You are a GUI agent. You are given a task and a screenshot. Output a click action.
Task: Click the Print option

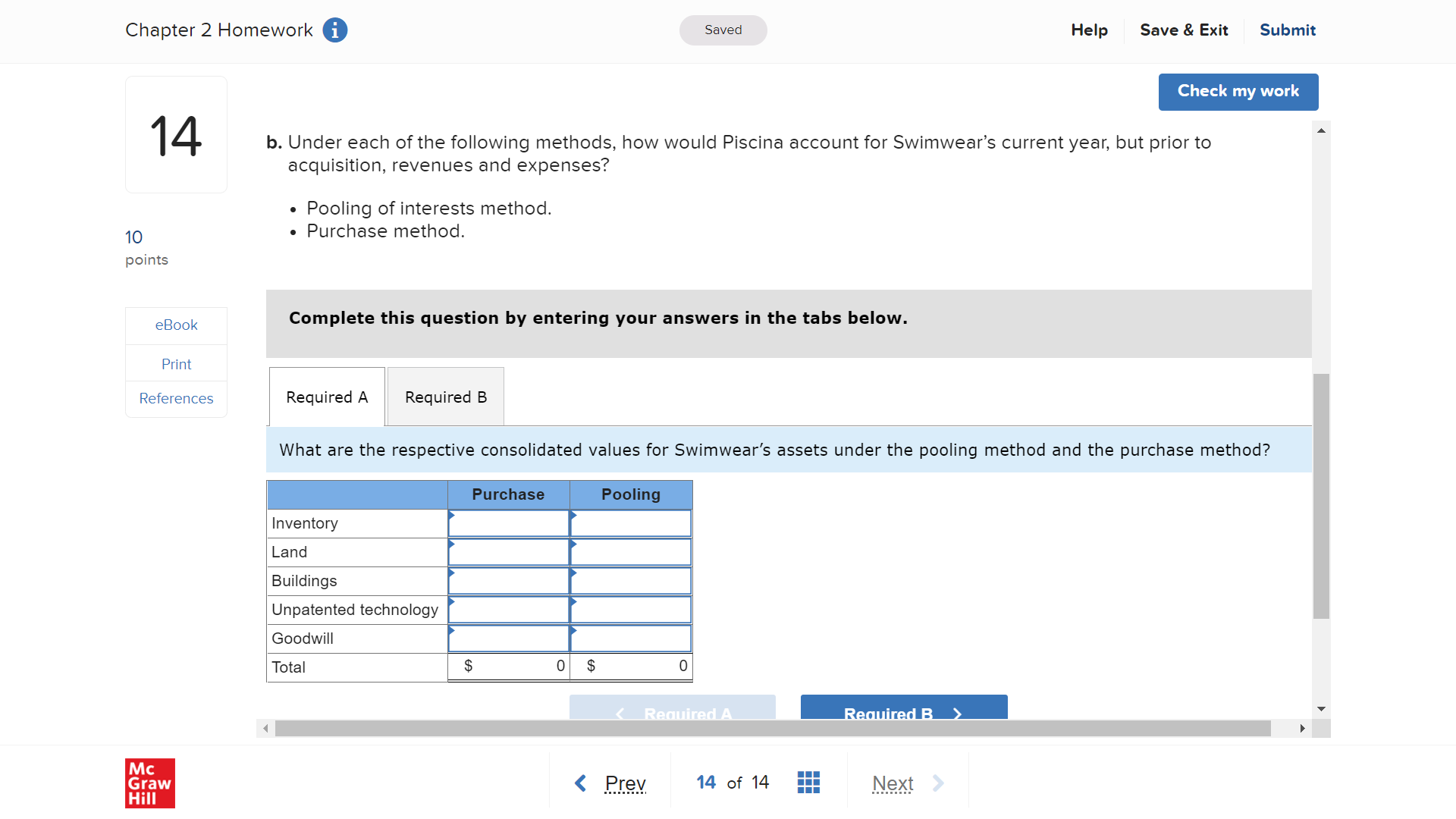[176, 364]
